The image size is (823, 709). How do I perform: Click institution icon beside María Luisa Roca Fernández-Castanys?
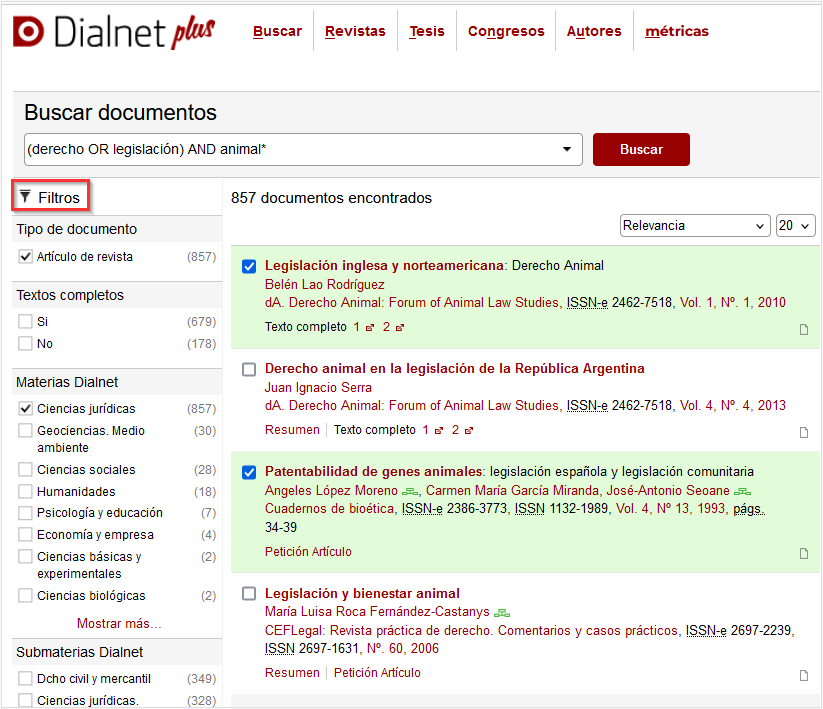tap(502, 613)
